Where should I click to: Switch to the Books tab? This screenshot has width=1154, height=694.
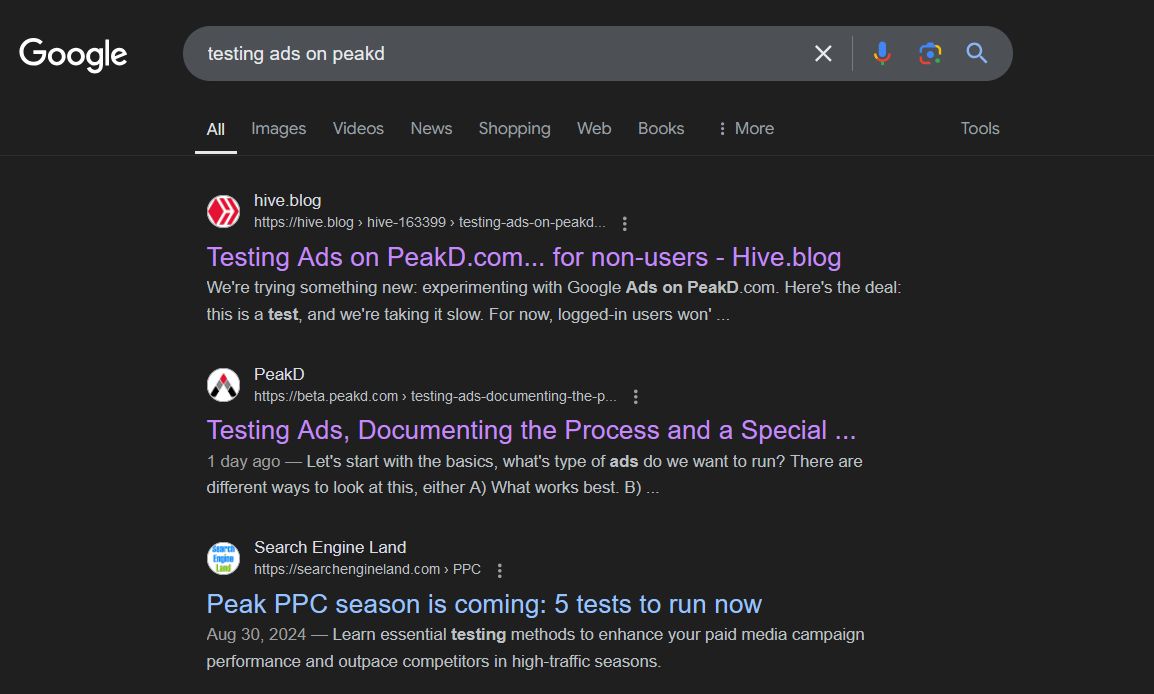(x=661, y=129)
